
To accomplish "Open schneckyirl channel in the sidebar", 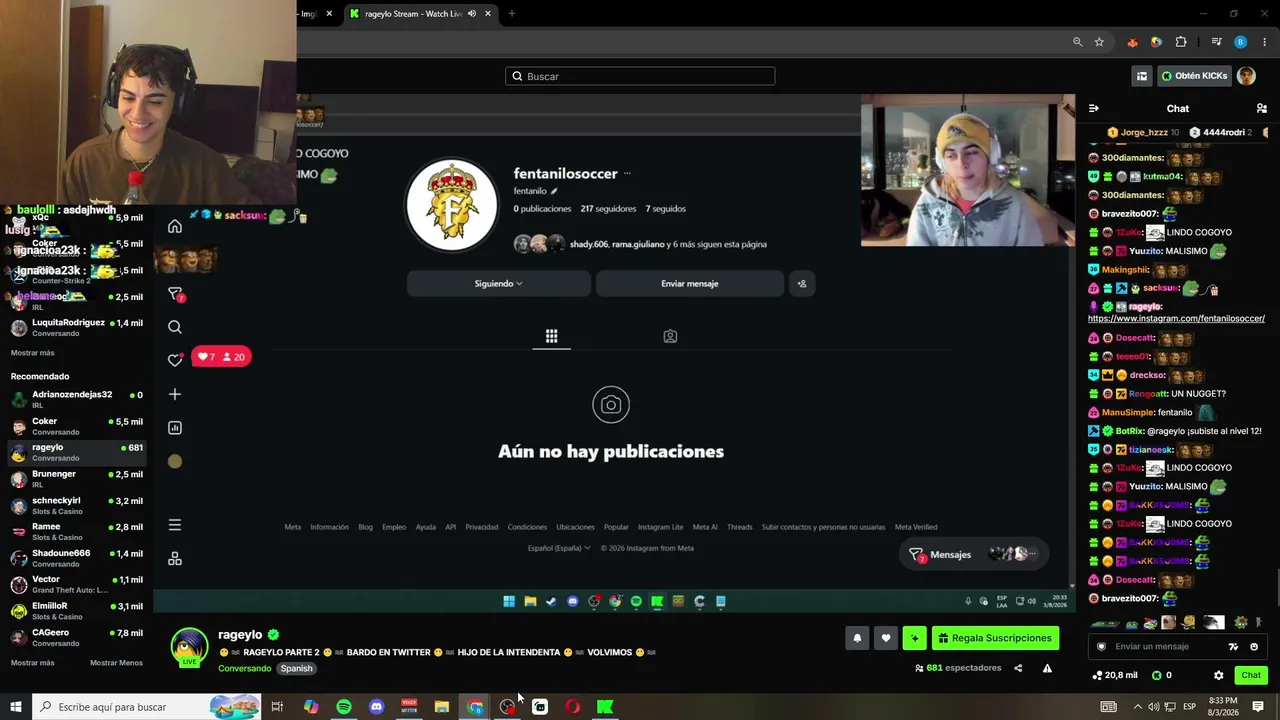I will coord(78,505).
